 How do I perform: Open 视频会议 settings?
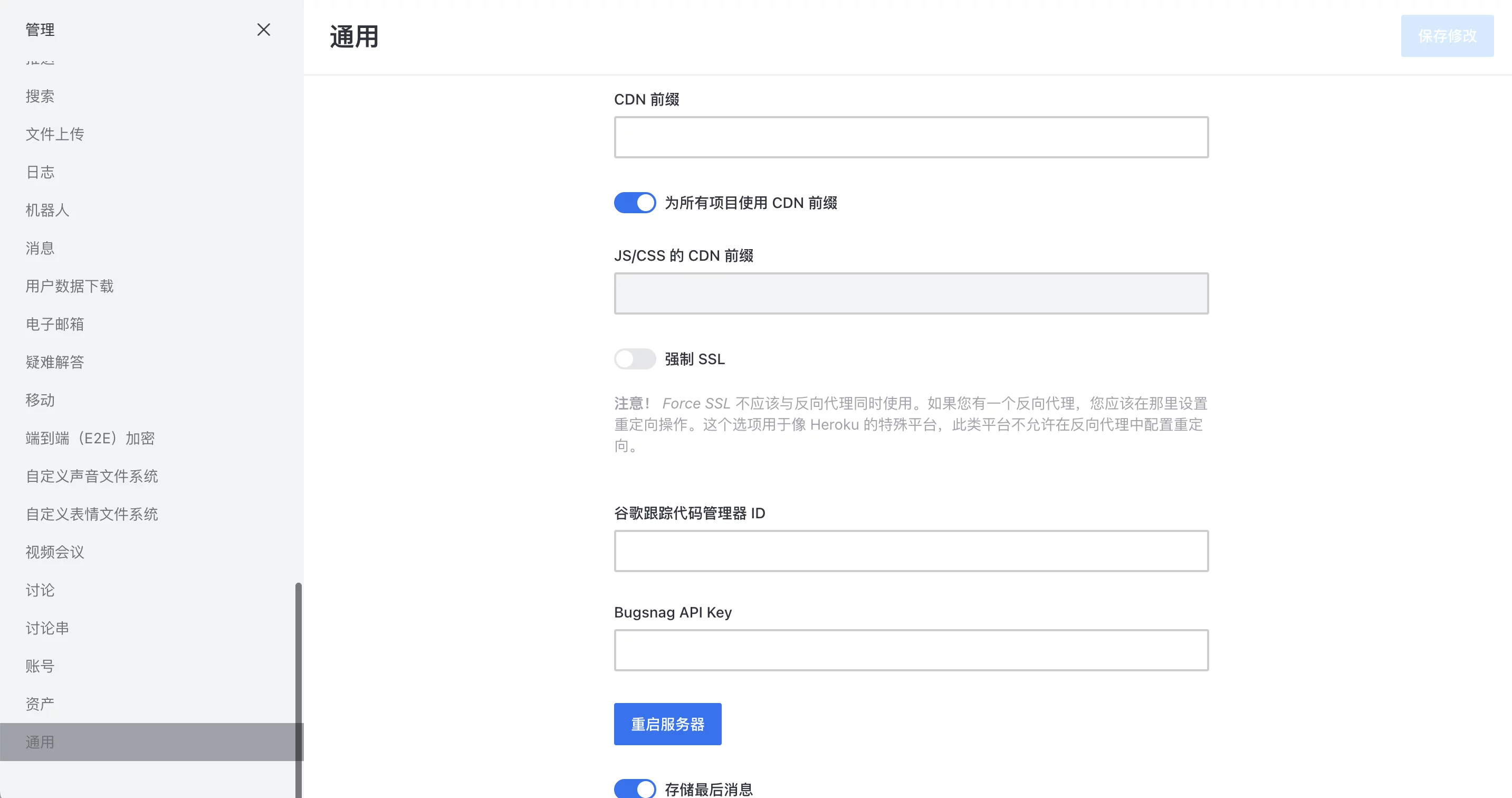pos(54,552)
